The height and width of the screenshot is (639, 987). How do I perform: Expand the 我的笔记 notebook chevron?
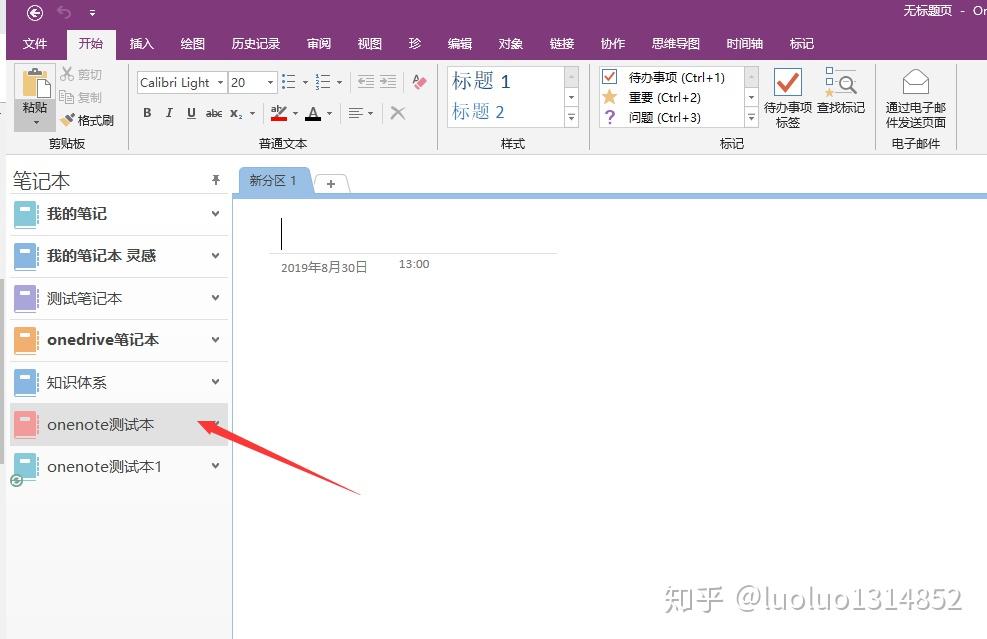pyautogui.click(x=216, y=214)
